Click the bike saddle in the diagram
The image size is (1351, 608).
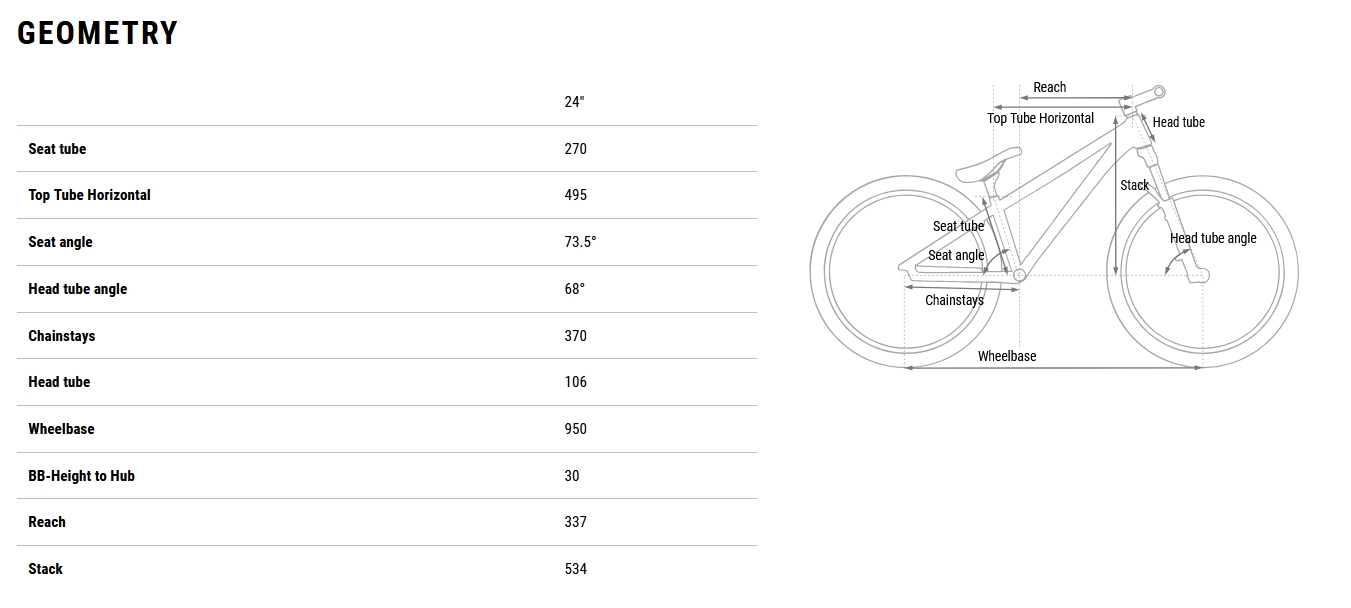[988, 161]
